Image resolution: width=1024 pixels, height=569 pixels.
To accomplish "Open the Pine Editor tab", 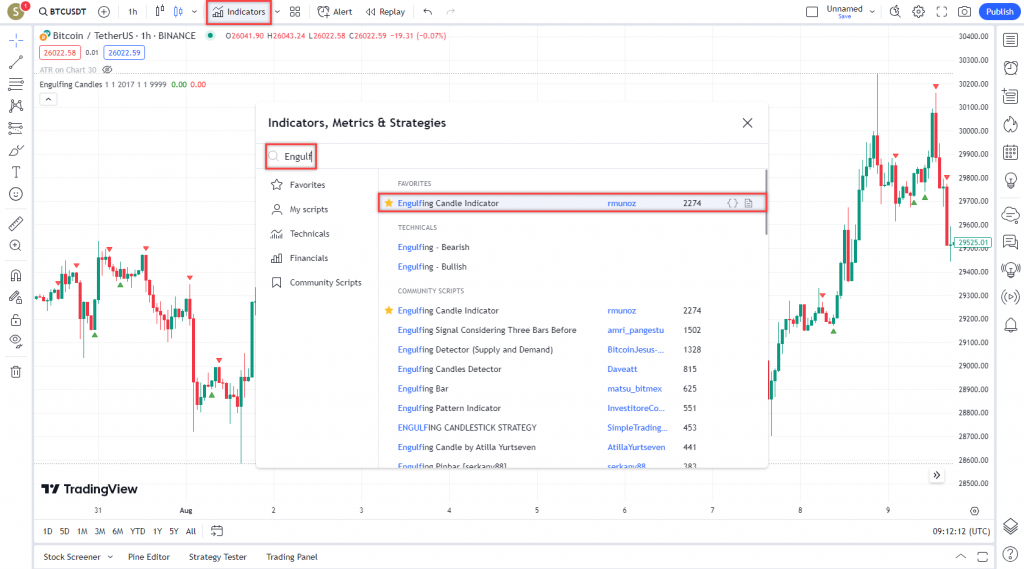I will pyautogui.click(x=148, y=557).
